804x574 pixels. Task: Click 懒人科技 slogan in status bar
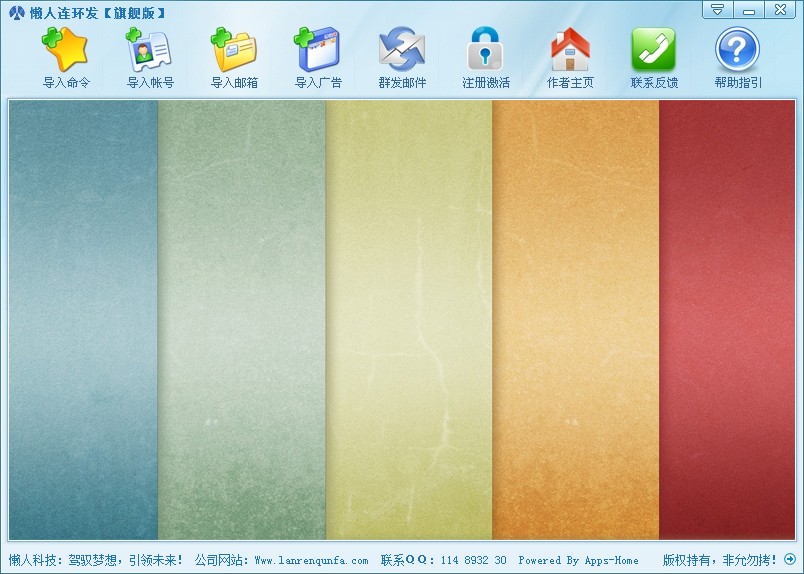pyautogui.click(x=95, y=560)
